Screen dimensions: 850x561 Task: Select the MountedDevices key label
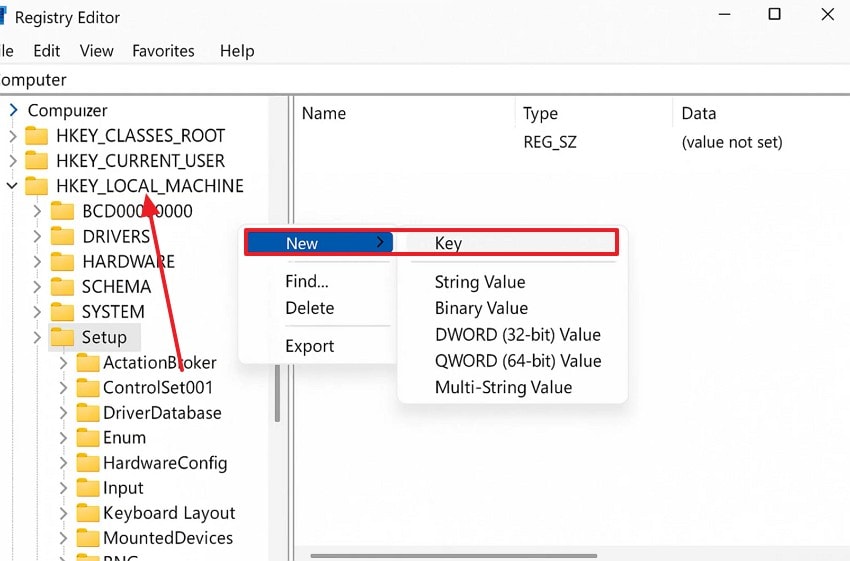click(168, 538)
